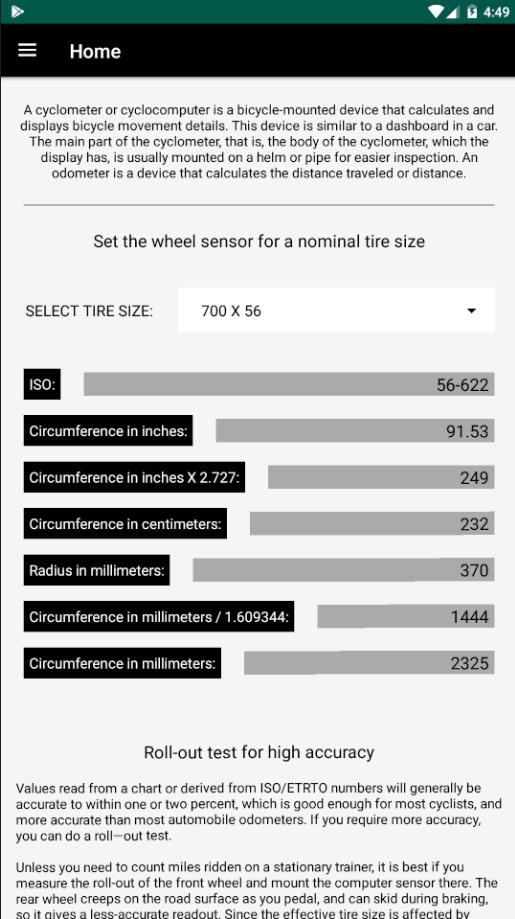This screenshot has width=515, height=919.
Task: Select circumference in inches value 91.53
Action: [355, 431]
